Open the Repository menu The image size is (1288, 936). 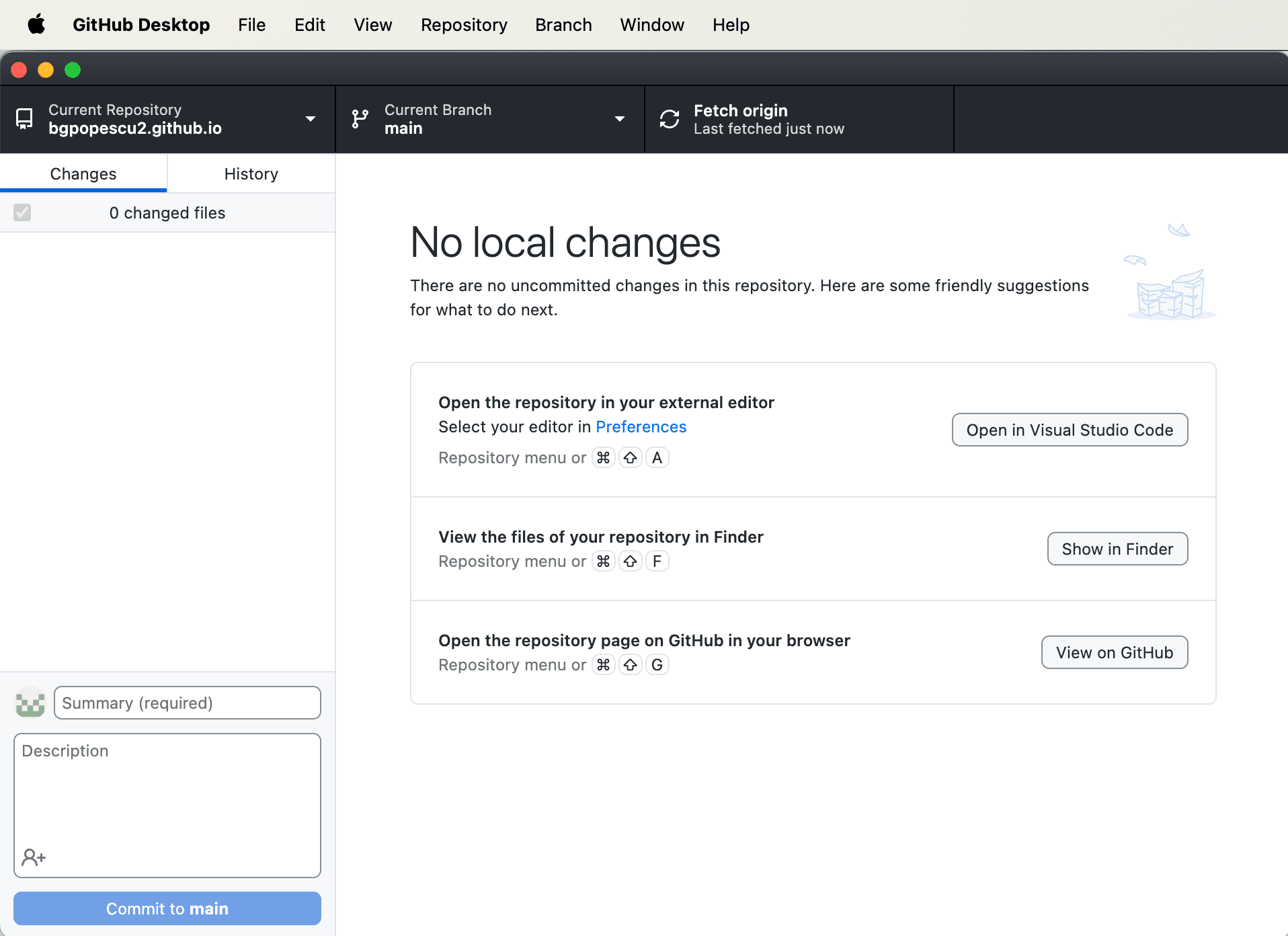[464, 25]
